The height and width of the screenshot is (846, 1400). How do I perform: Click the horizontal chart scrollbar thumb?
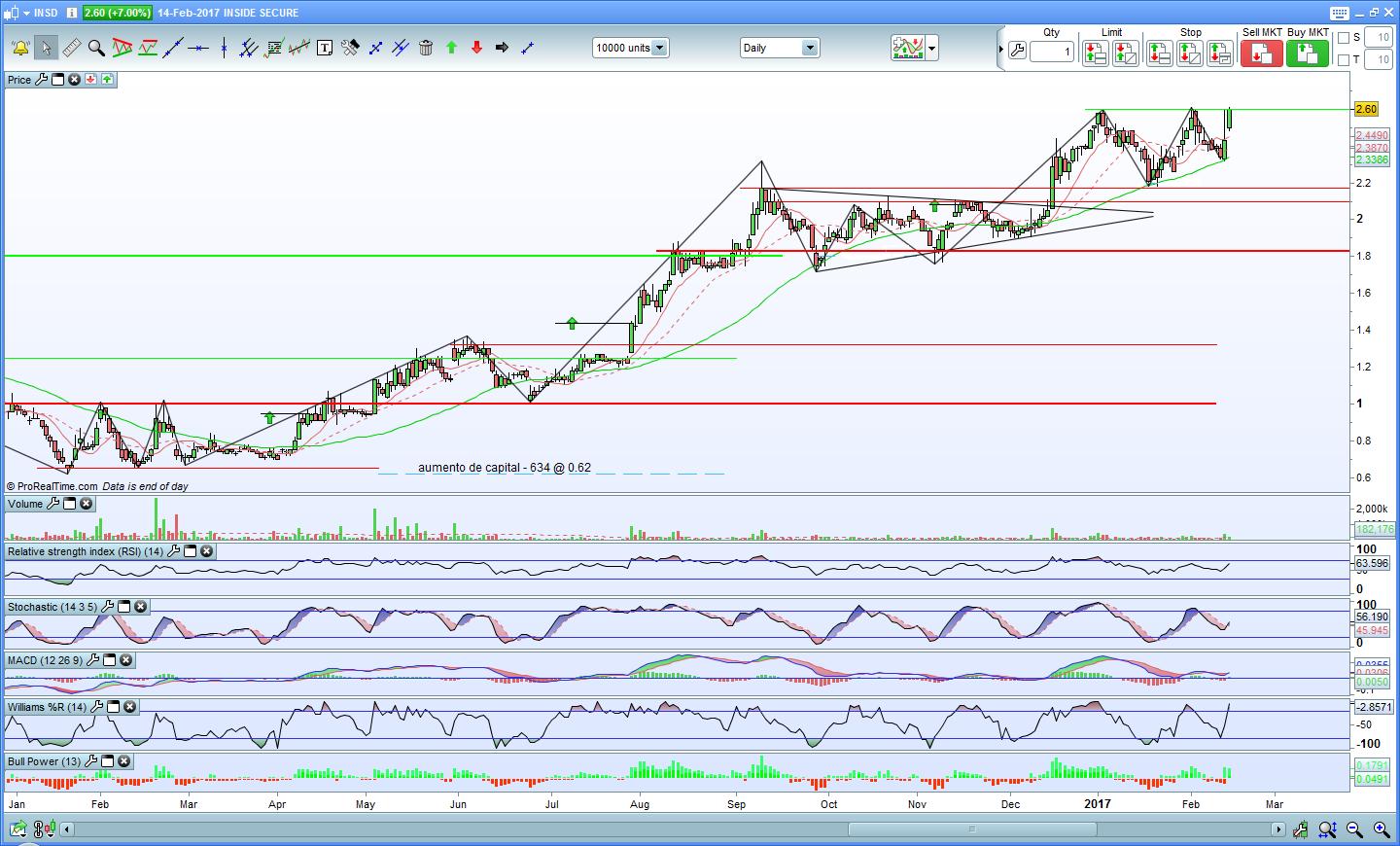[x=972, y=829]
